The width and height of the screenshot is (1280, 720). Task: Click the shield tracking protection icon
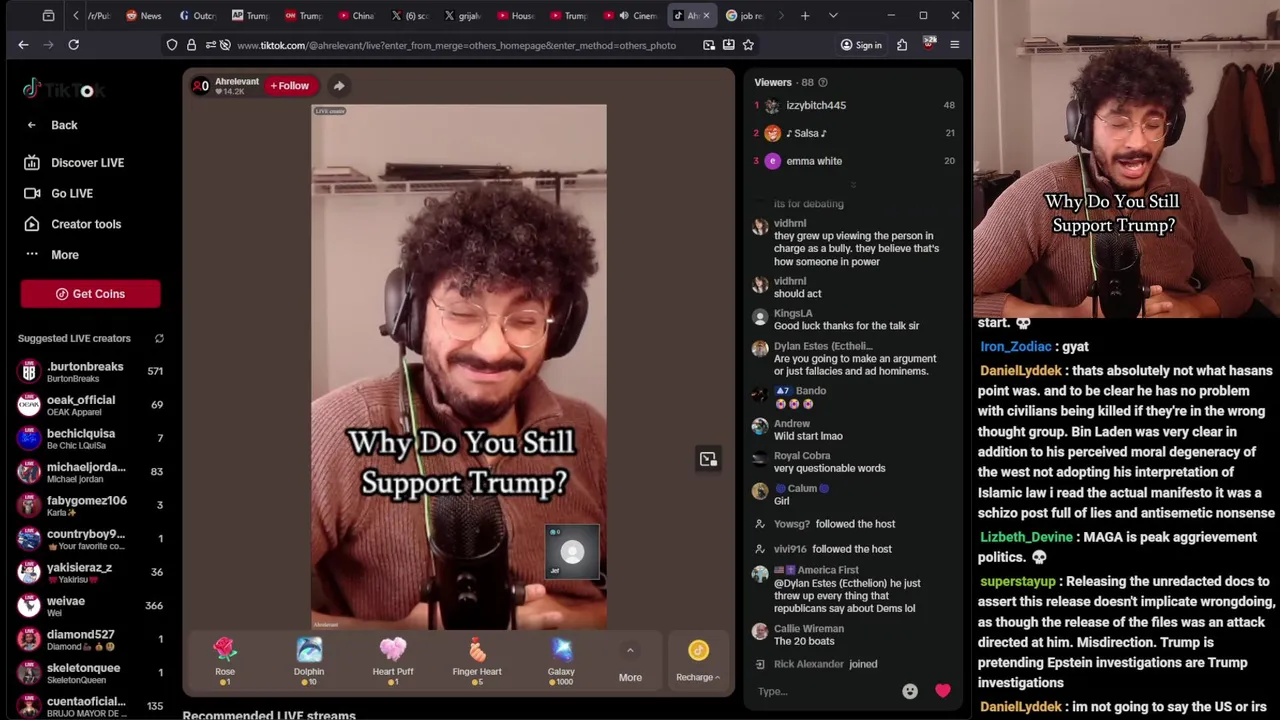[172, 45]
